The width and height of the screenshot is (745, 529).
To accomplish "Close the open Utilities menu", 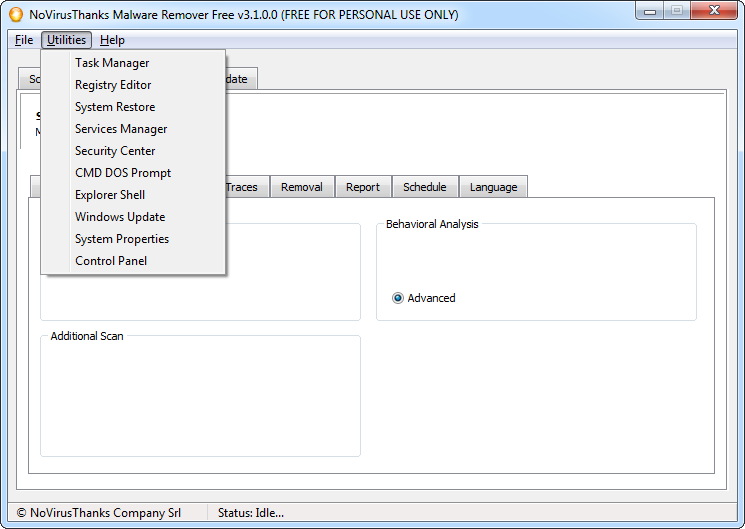I will [67, 40].
